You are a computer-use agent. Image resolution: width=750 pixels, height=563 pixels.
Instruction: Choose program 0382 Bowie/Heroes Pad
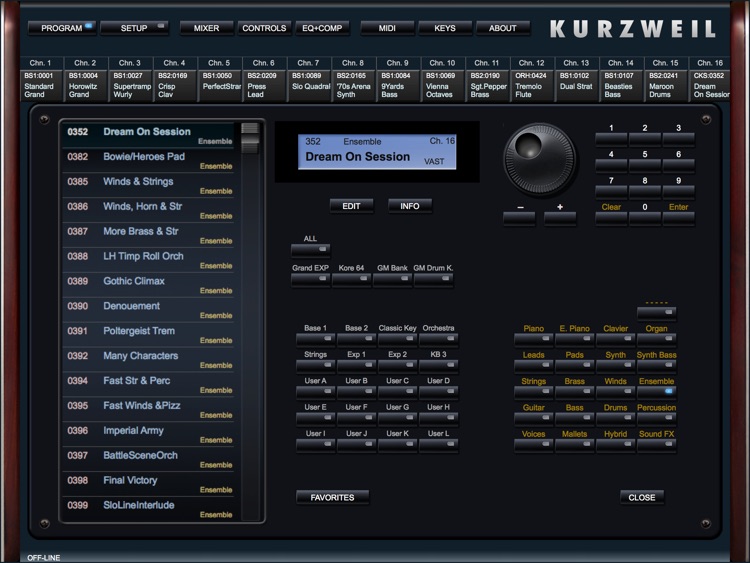pyautogui.click(x=149, y=160)
